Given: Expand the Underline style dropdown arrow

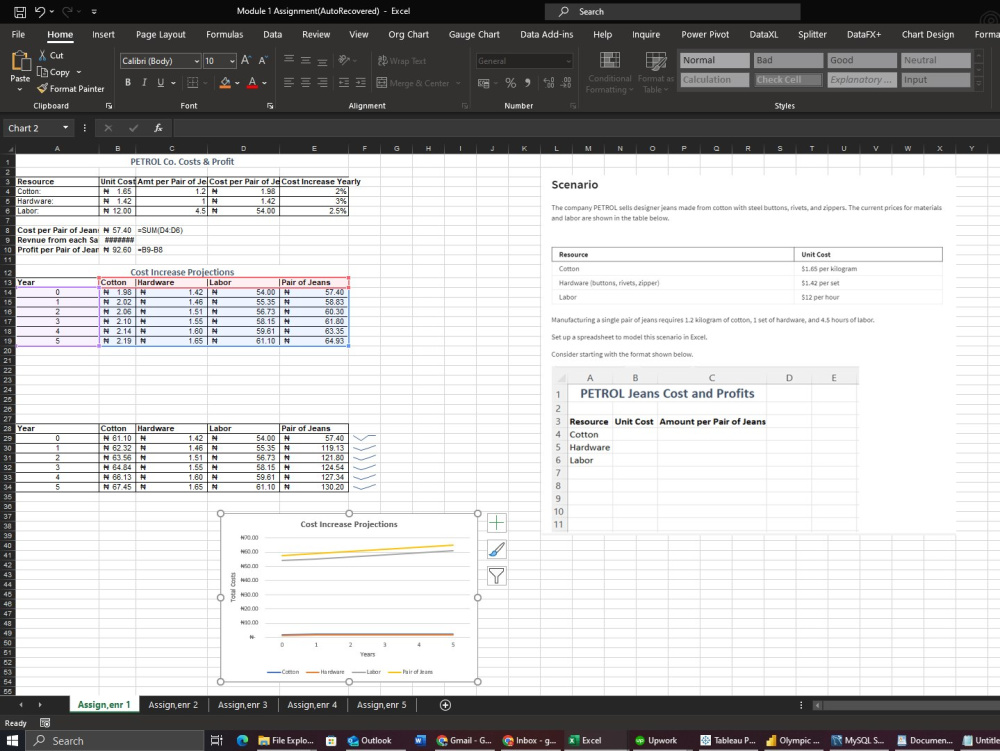Looking at the screenshot, I should (173, 82).
